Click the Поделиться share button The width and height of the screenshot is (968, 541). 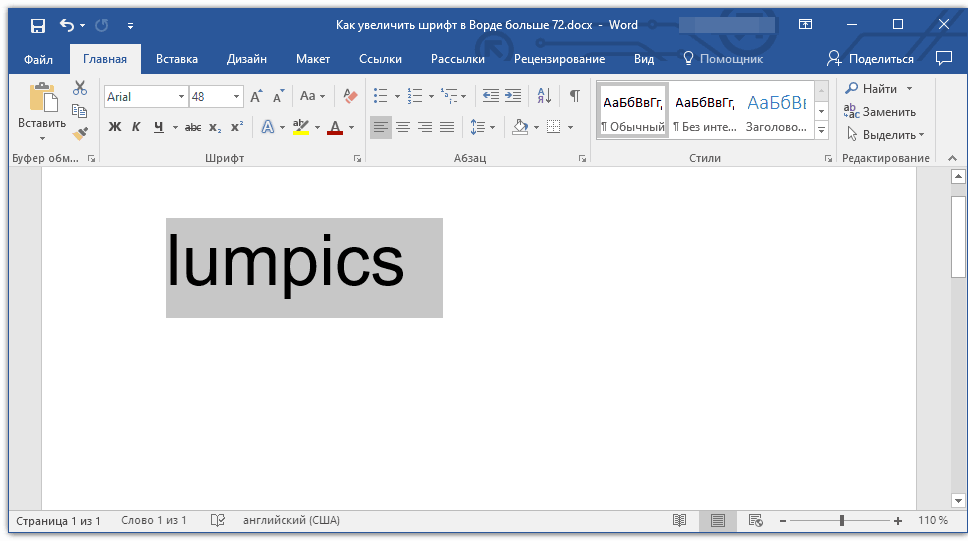pos(870,59)
